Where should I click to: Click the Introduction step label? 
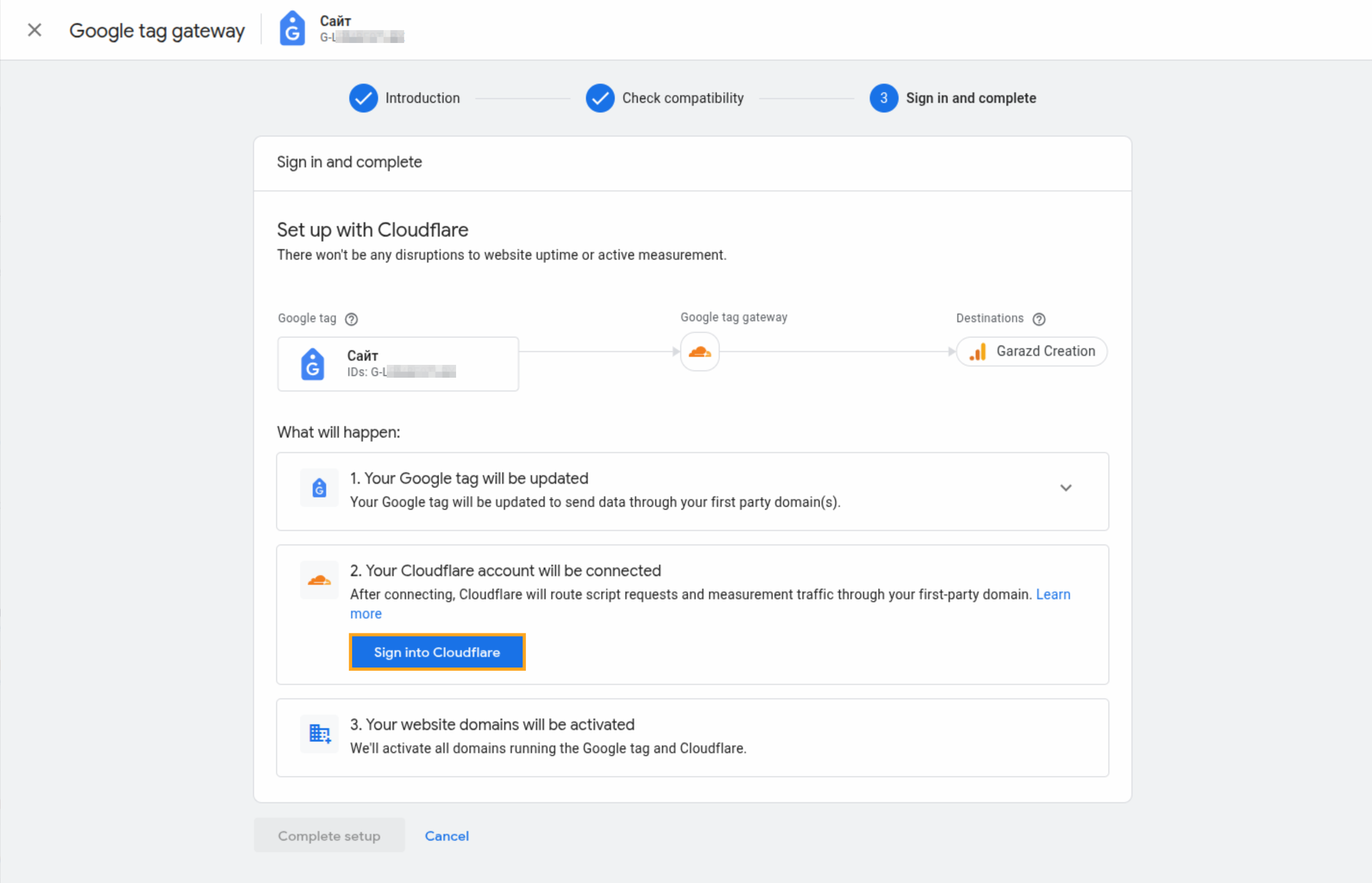click(422, 98)
